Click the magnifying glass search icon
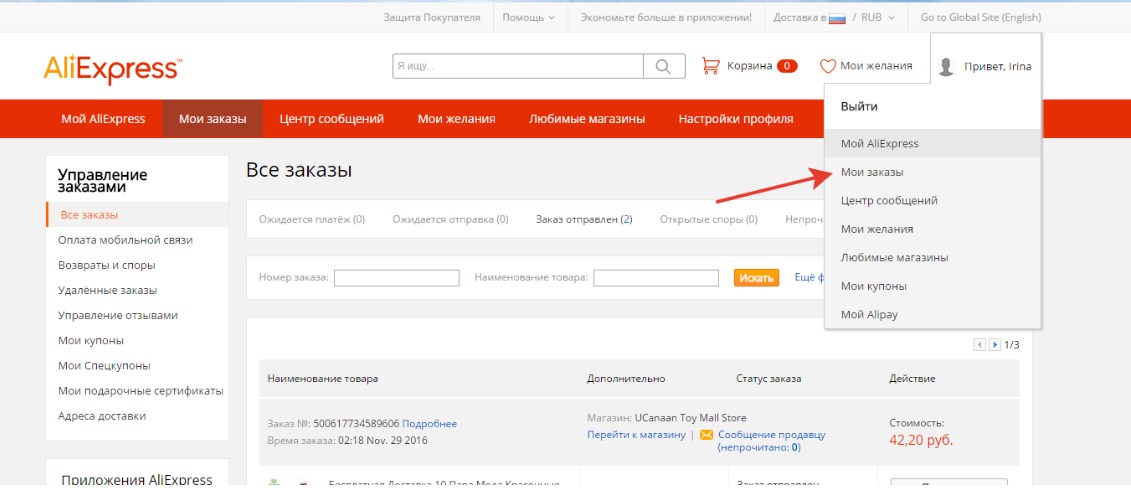Viewport: 1131px width, 488px height. (663, 66)
